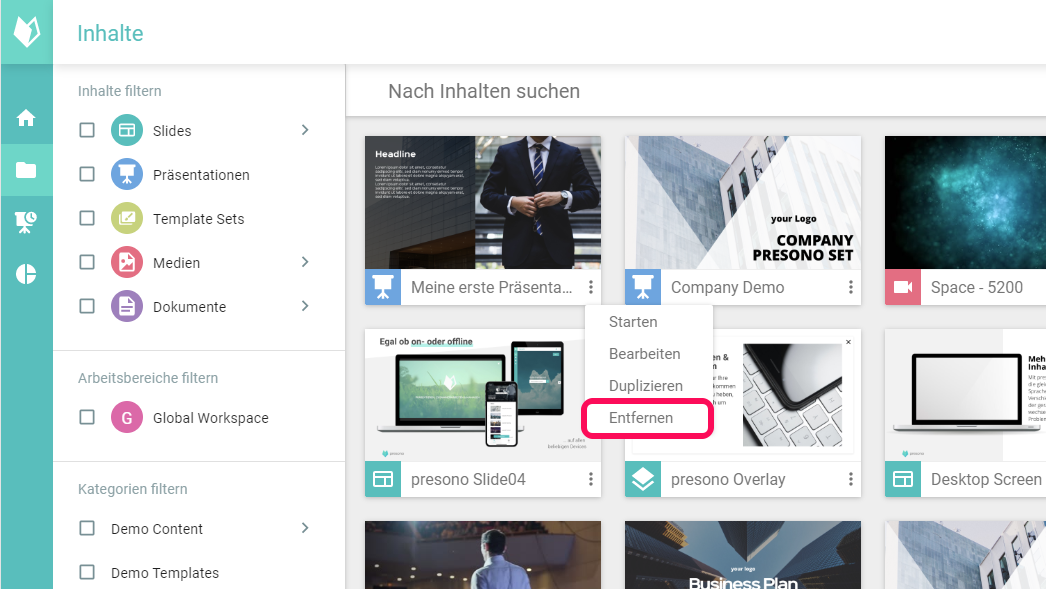Close the presono Overlay thumbnail x
1046x589 pixels.
849,342
